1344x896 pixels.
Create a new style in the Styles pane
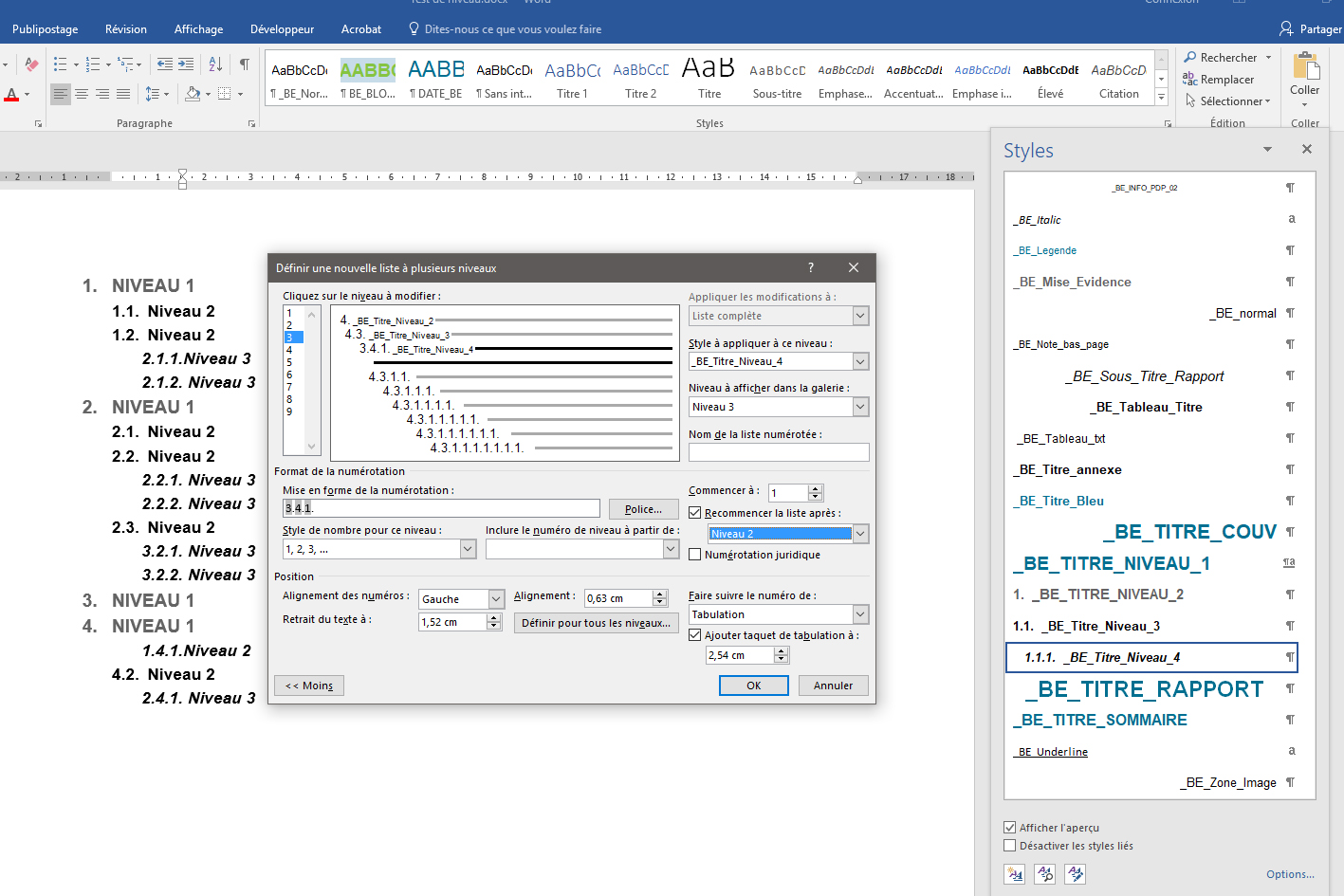(x=1015, y=874)
